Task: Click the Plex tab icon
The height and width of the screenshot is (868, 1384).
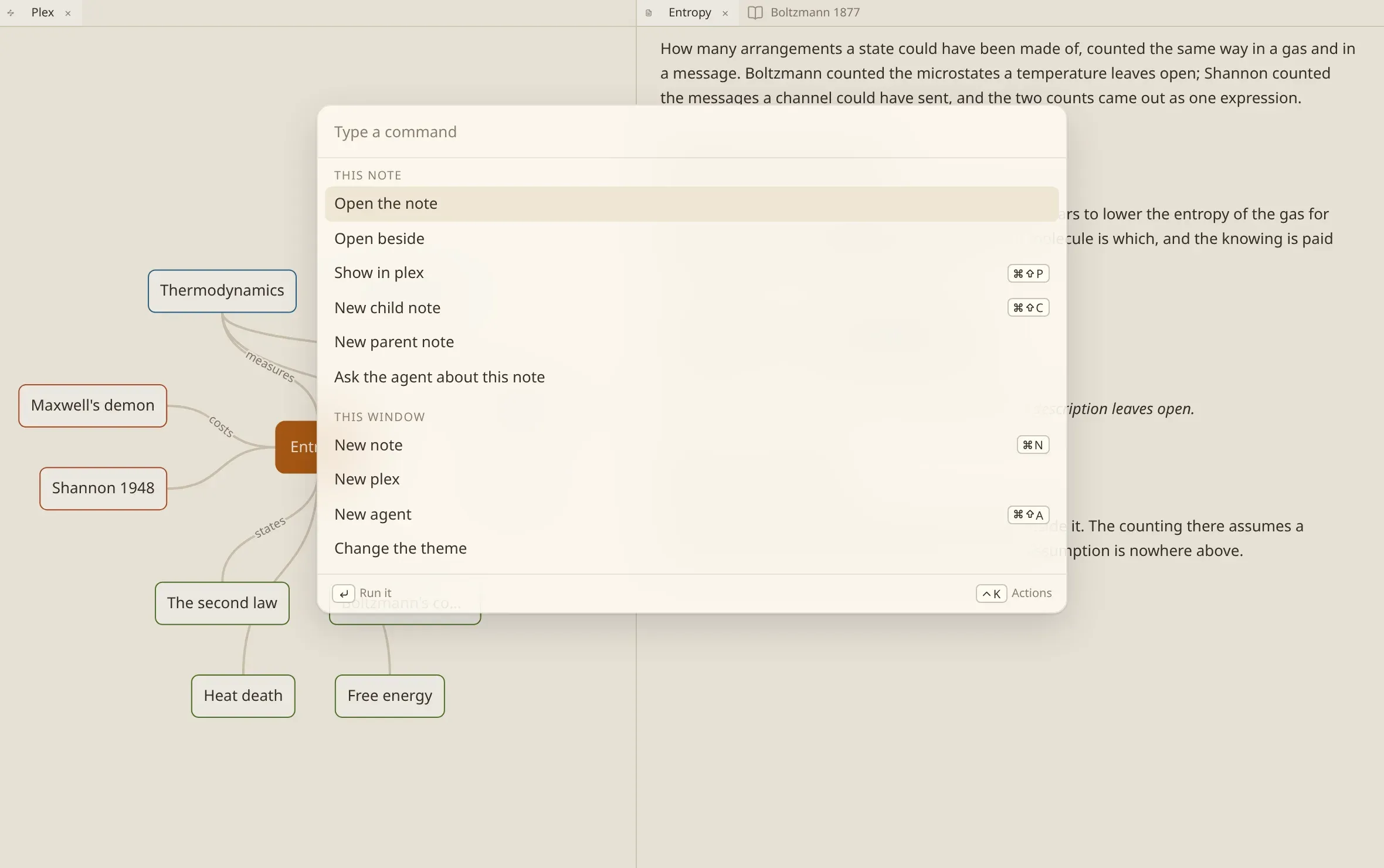Action: [11, 13]
